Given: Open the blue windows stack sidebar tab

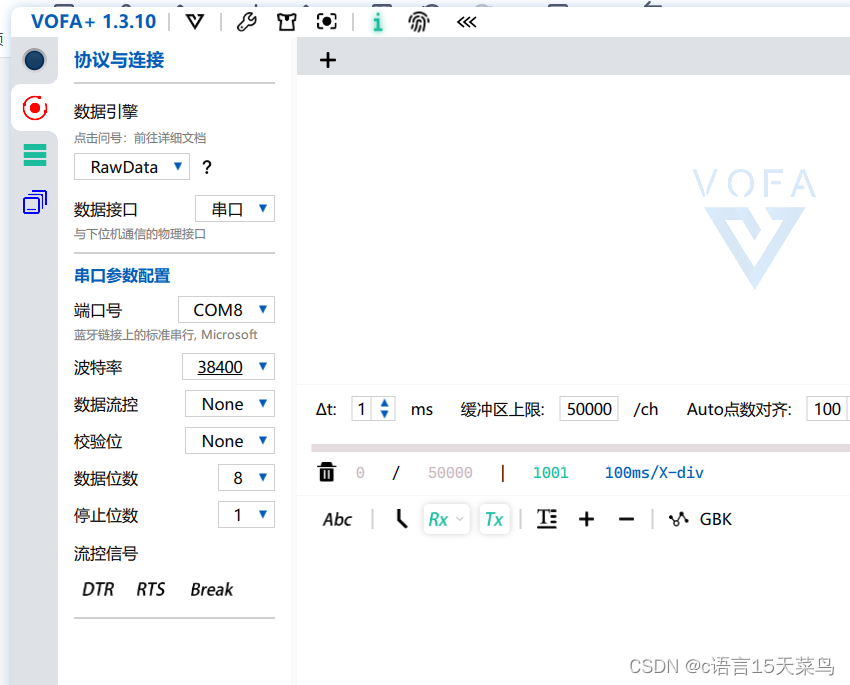Looking at the screenshot, I should (x=35, y=202).
